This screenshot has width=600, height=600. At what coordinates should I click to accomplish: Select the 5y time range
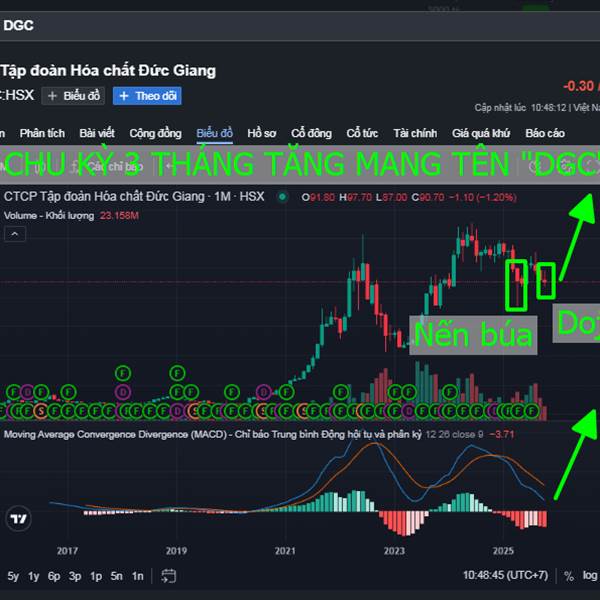tap(13, 576)
